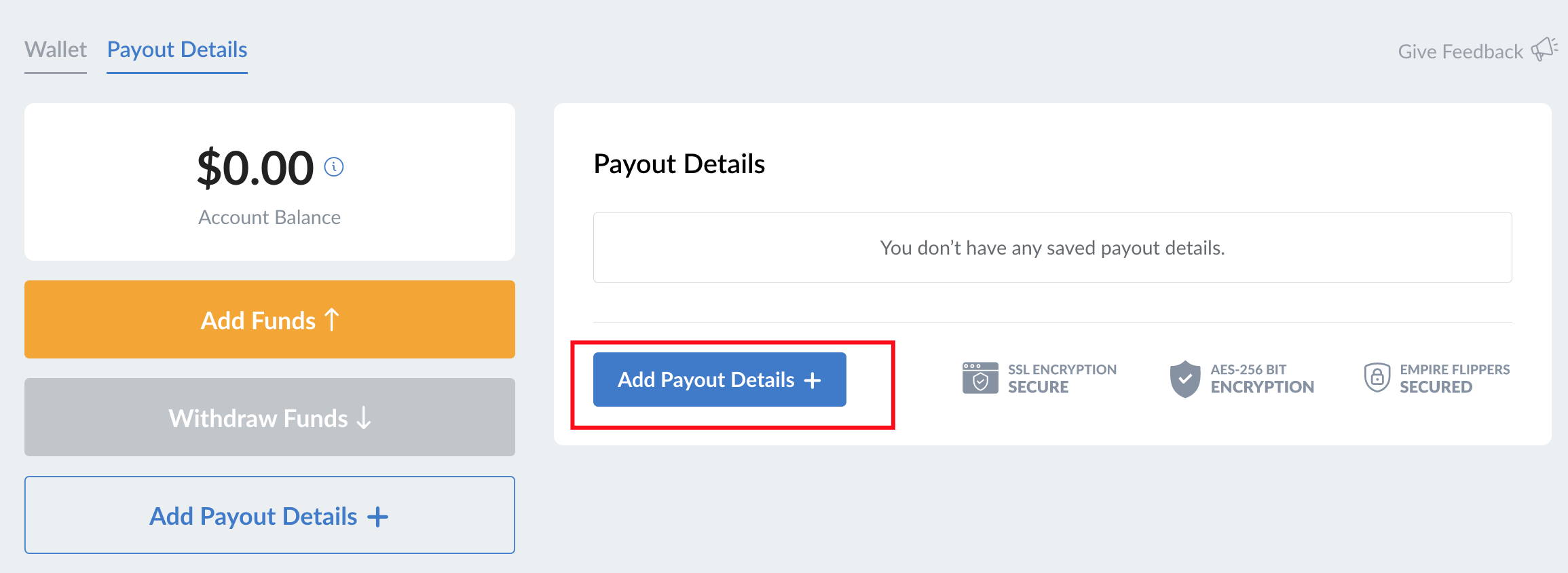Switch to the Wallet tab

click(56, 50)
